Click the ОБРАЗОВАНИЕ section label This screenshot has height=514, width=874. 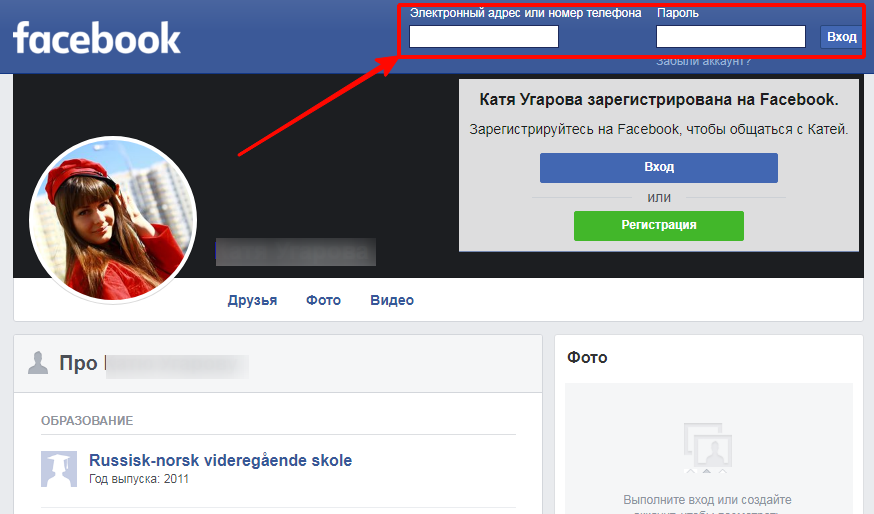click(87, 421)
